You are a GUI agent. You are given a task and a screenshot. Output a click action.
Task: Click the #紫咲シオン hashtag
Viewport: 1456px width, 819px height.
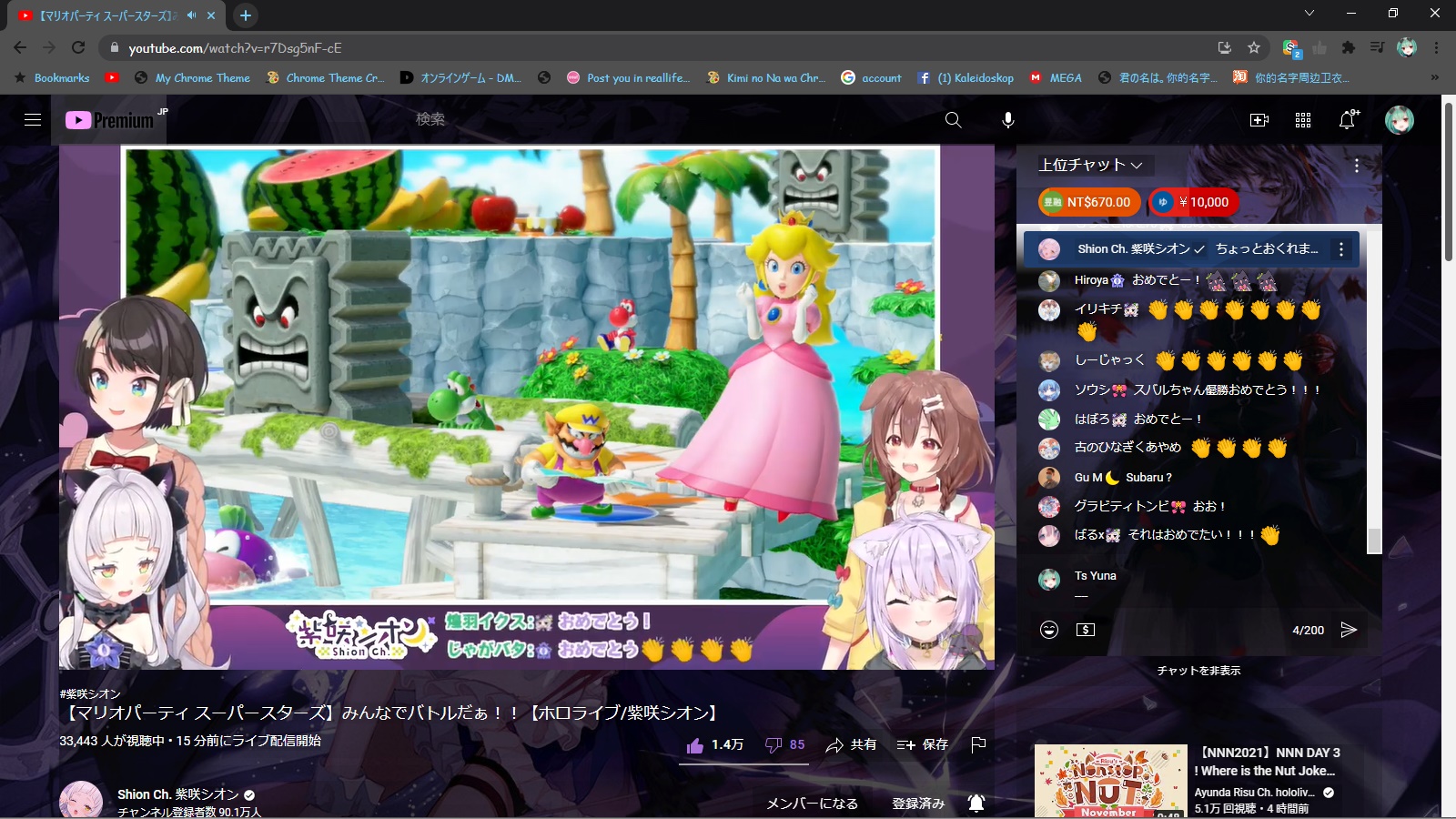tap(90, 693)
